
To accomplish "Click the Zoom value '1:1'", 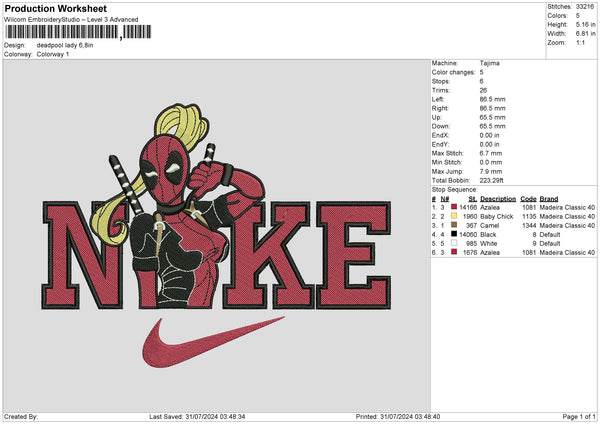I will coord(580,42).
